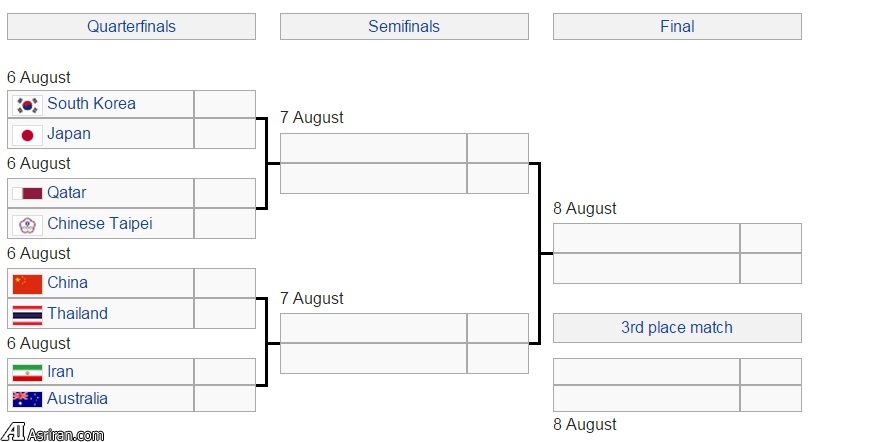Click the Asriran.com logo watermark
This screenshot has height=442, width=870.
point(52,432)
